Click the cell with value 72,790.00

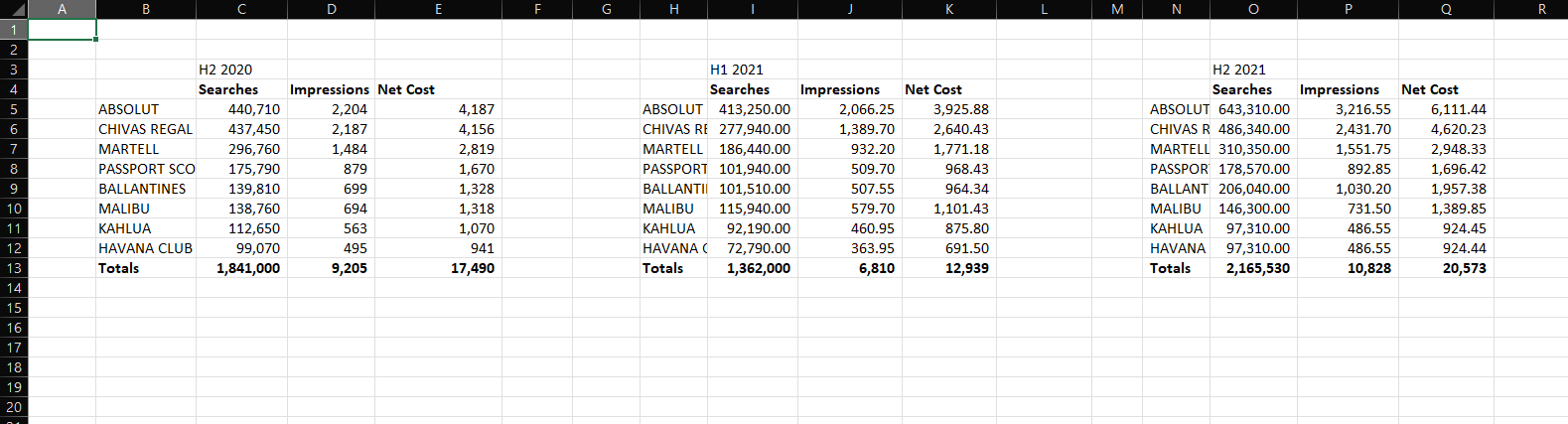[755, 248]
